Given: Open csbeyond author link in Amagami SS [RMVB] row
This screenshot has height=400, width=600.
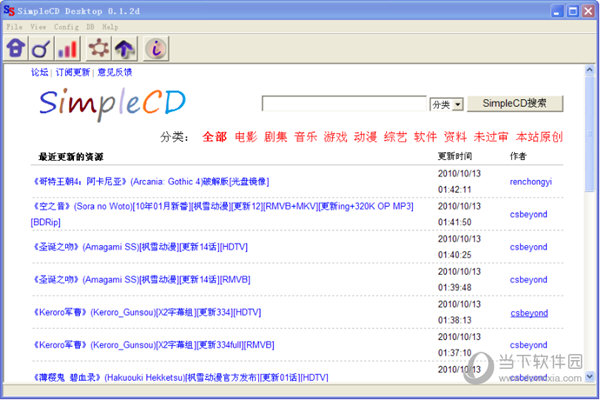Looking at the screenshot, I should (528, 280).
